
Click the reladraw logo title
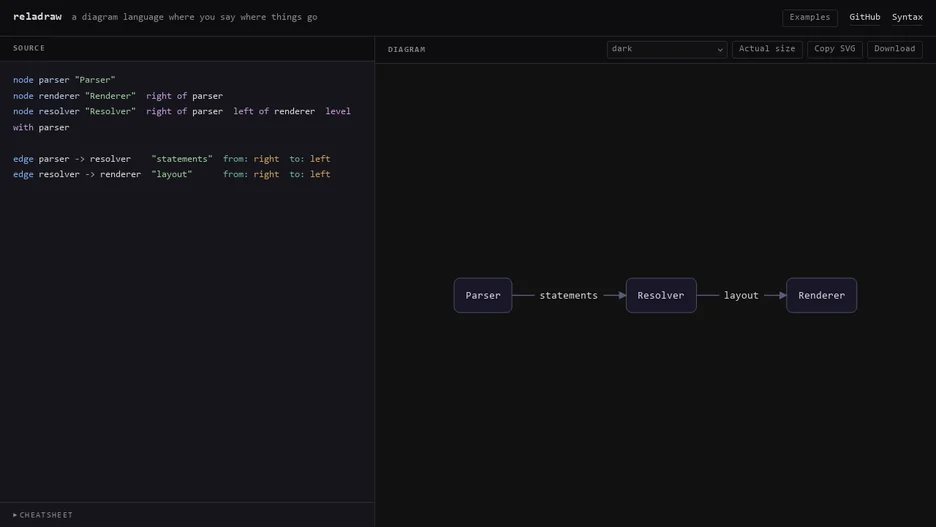pyautogui.click(x=37, y=17)
